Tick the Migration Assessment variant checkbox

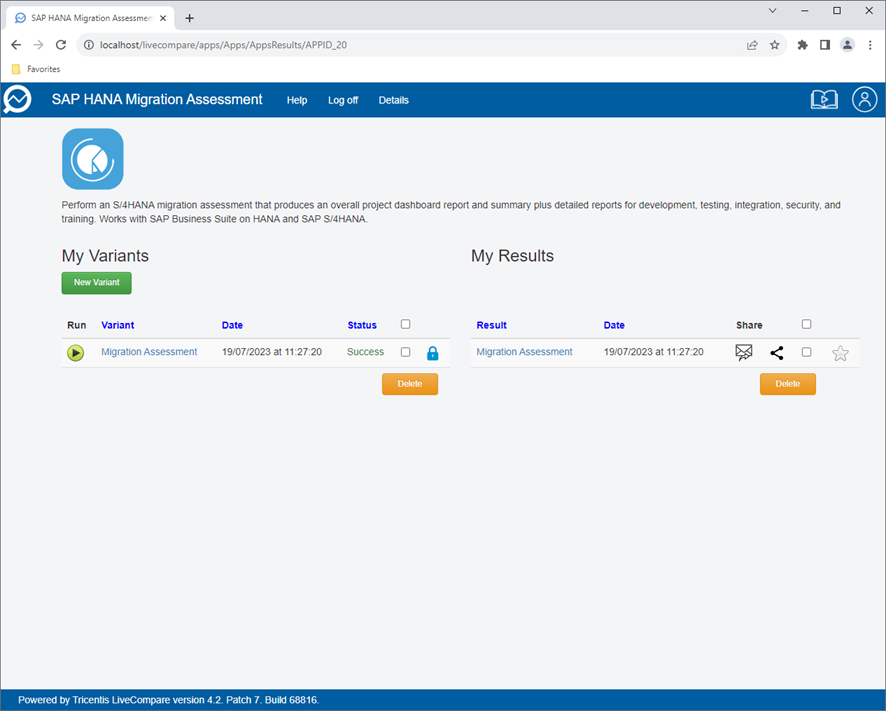405,352
